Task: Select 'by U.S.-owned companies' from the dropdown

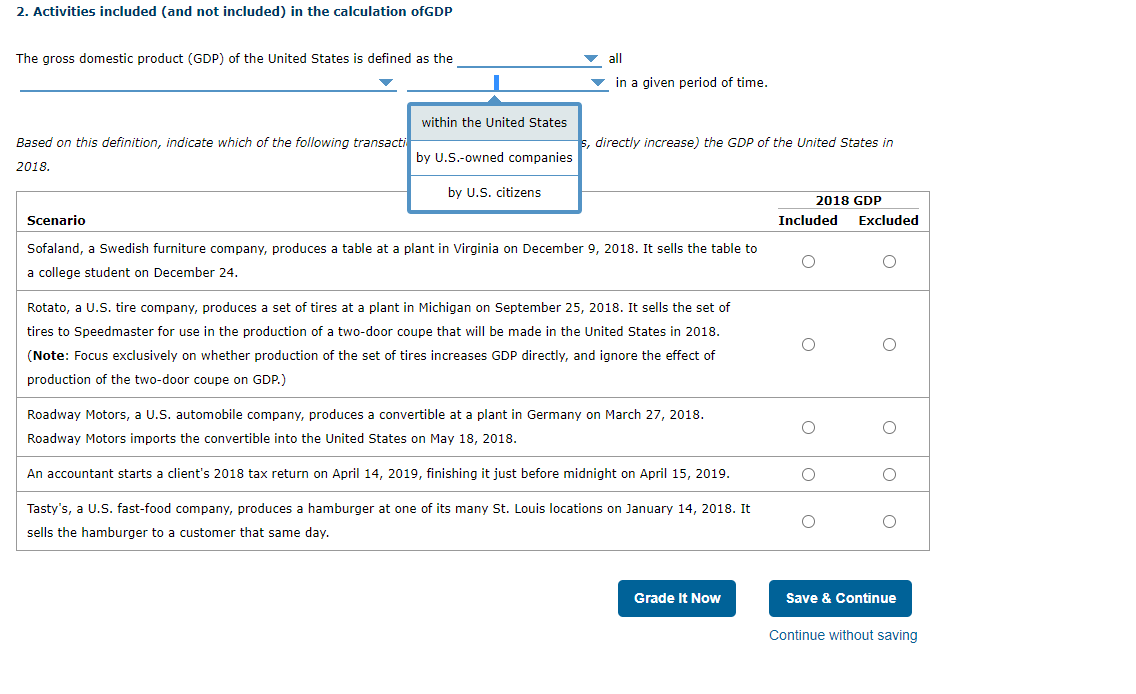Action: pyautogui.click(x=494, y=157)
